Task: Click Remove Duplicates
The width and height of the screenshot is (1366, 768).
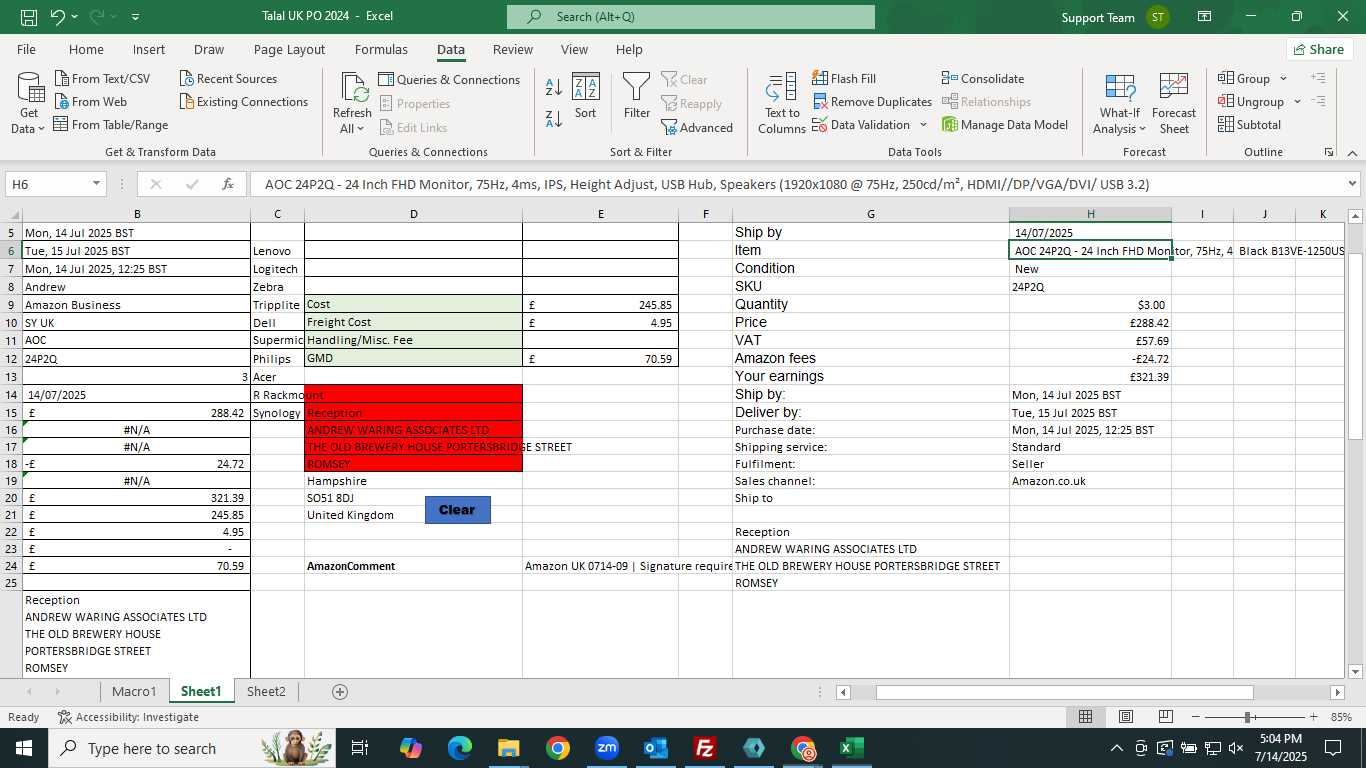Action: (x=872, y=102)
